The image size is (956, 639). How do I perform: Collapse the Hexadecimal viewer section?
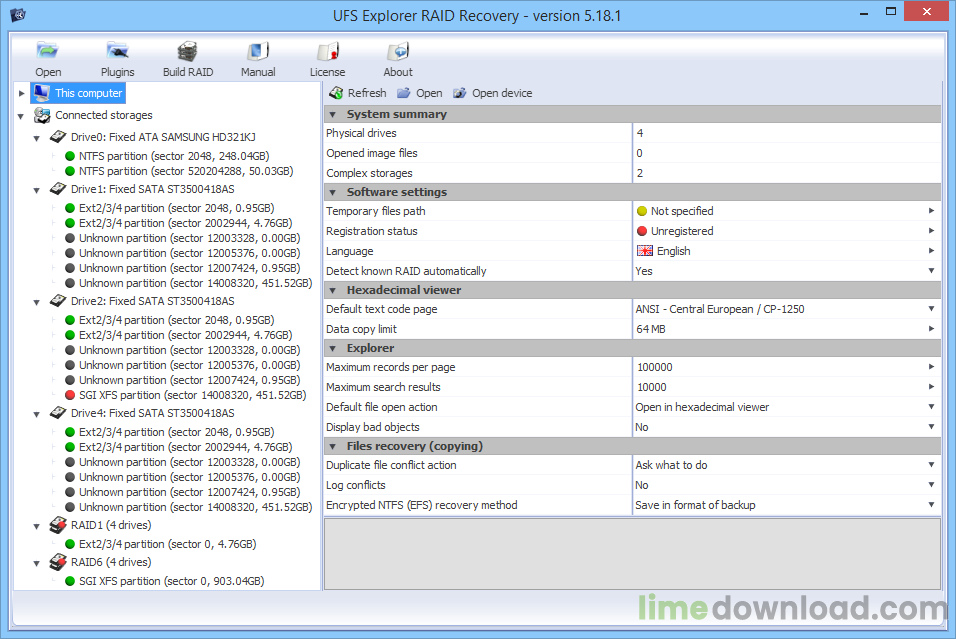pos(333,291)
